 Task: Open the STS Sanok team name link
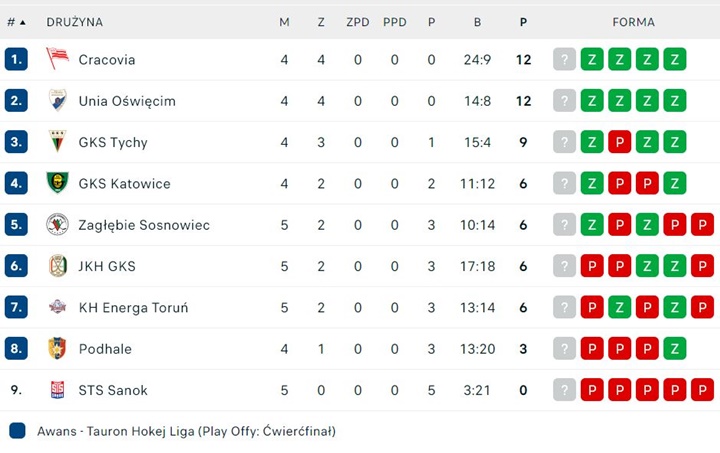tap(113, 390)
